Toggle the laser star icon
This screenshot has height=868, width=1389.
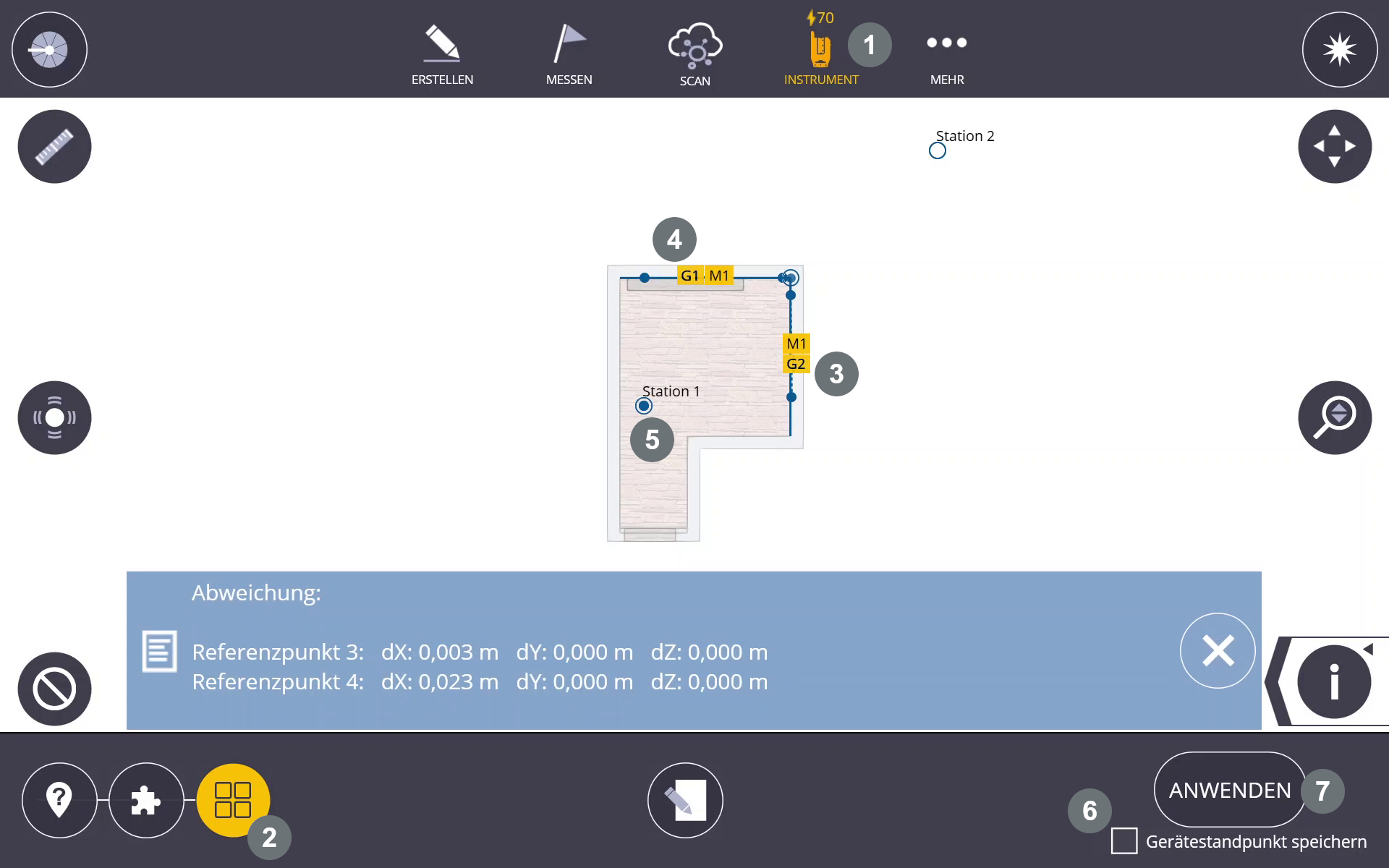1339,50
